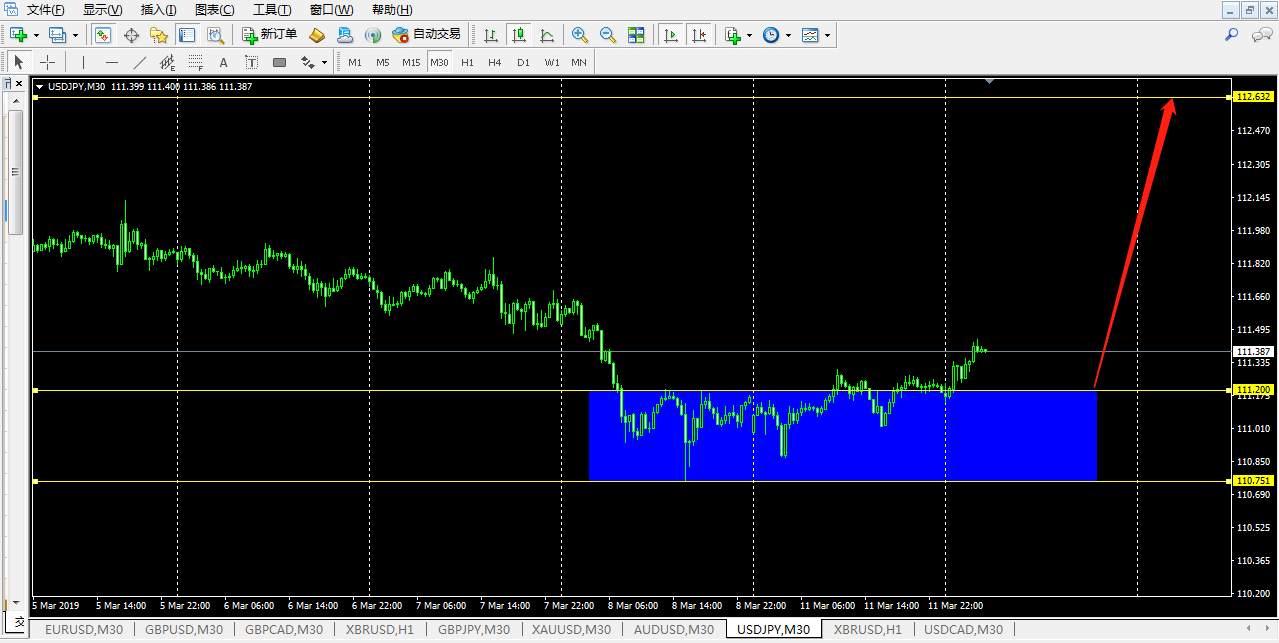Select the Equidistant Channel tool
This screenshot has width=1279, height=643.
[167, 62]
